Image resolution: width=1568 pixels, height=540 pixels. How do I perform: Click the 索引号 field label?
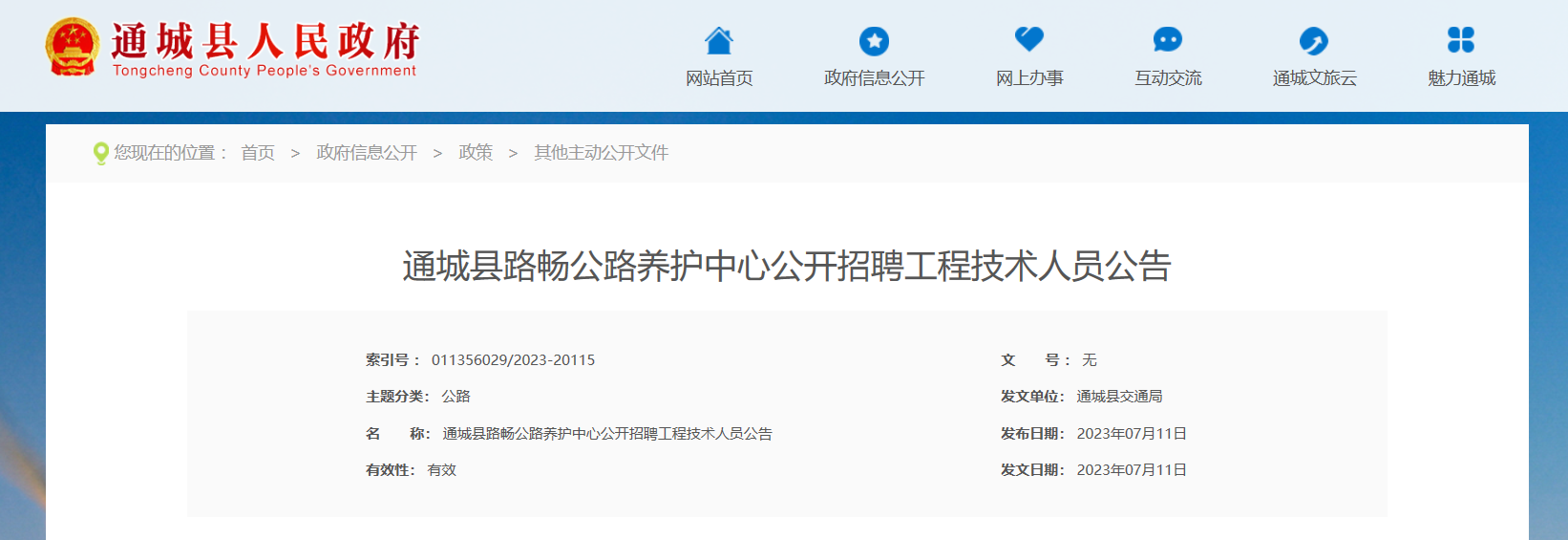tap(392, 360)
